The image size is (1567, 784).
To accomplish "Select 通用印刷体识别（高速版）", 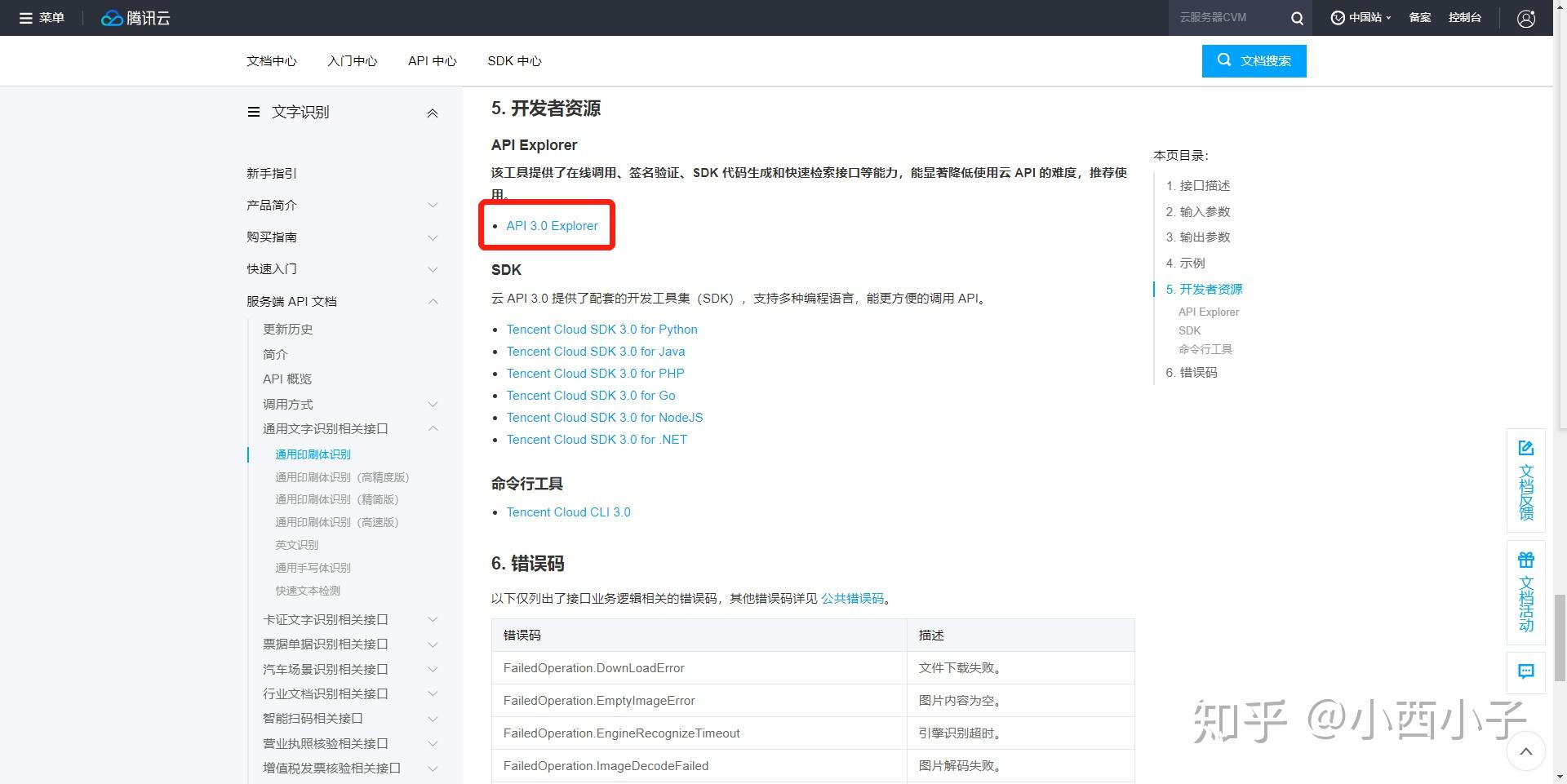I will (x=337, y=522).
